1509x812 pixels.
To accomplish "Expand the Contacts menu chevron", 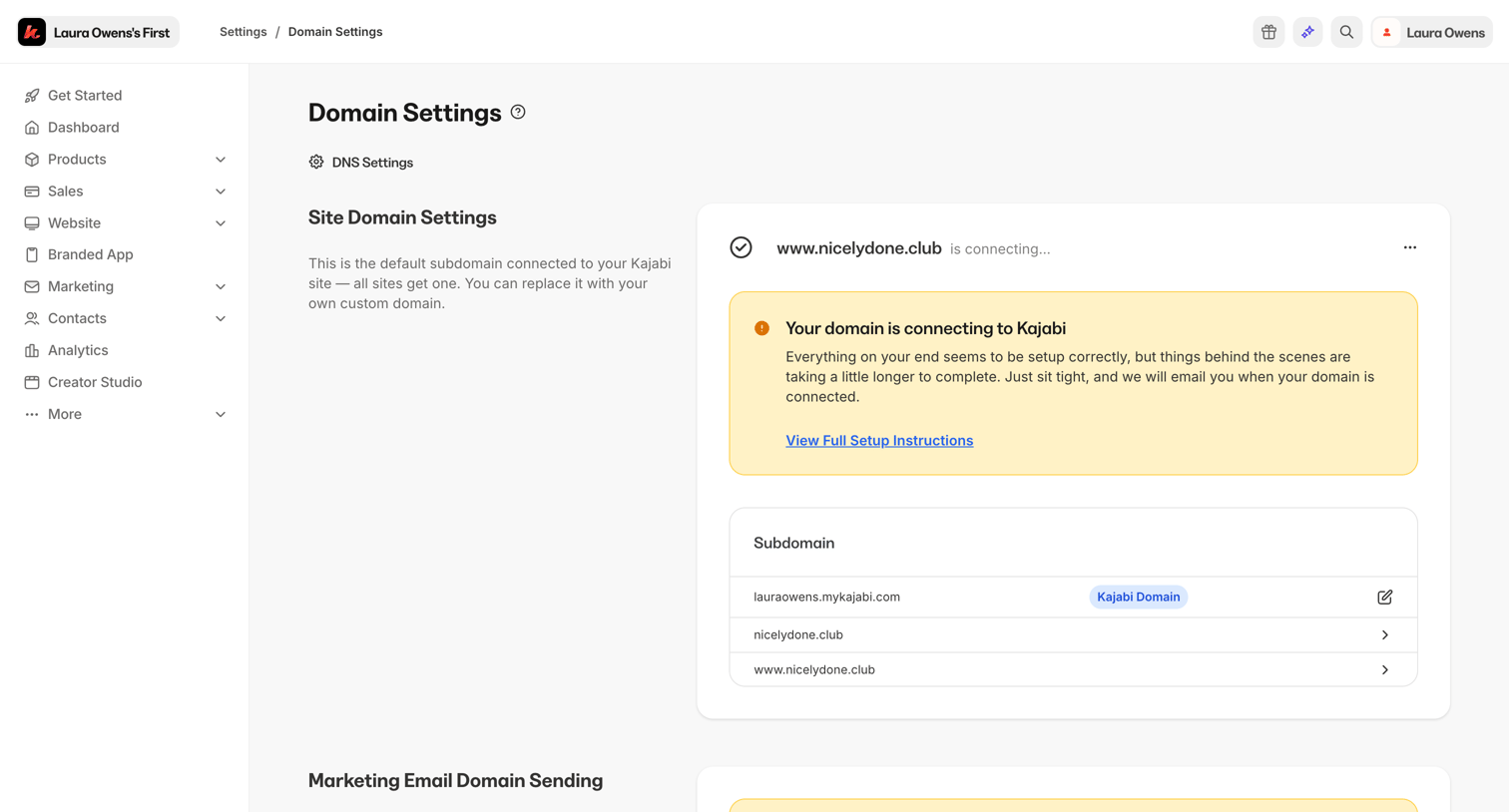I will point(221,318).
